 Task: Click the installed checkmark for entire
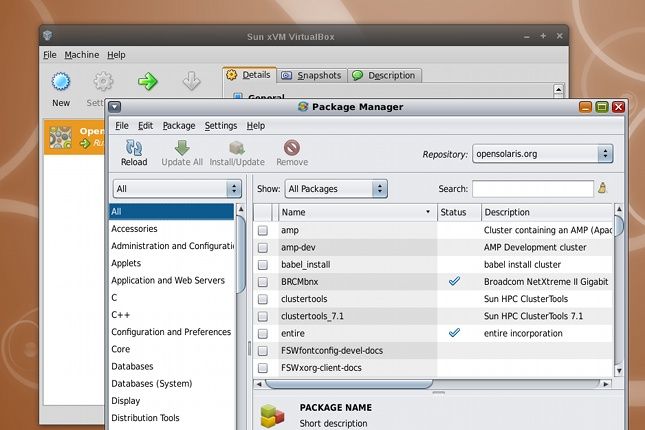454,332
